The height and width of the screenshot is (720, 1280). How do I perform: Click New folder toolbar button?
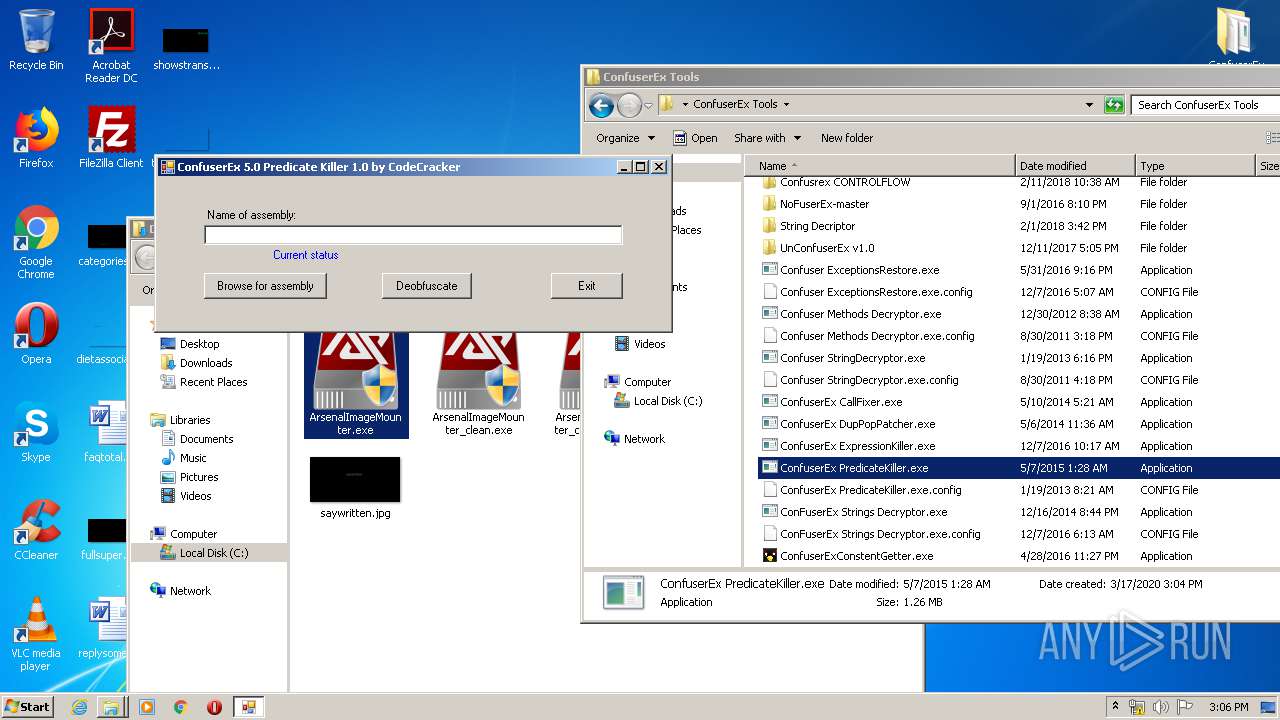tap(847, 138)
